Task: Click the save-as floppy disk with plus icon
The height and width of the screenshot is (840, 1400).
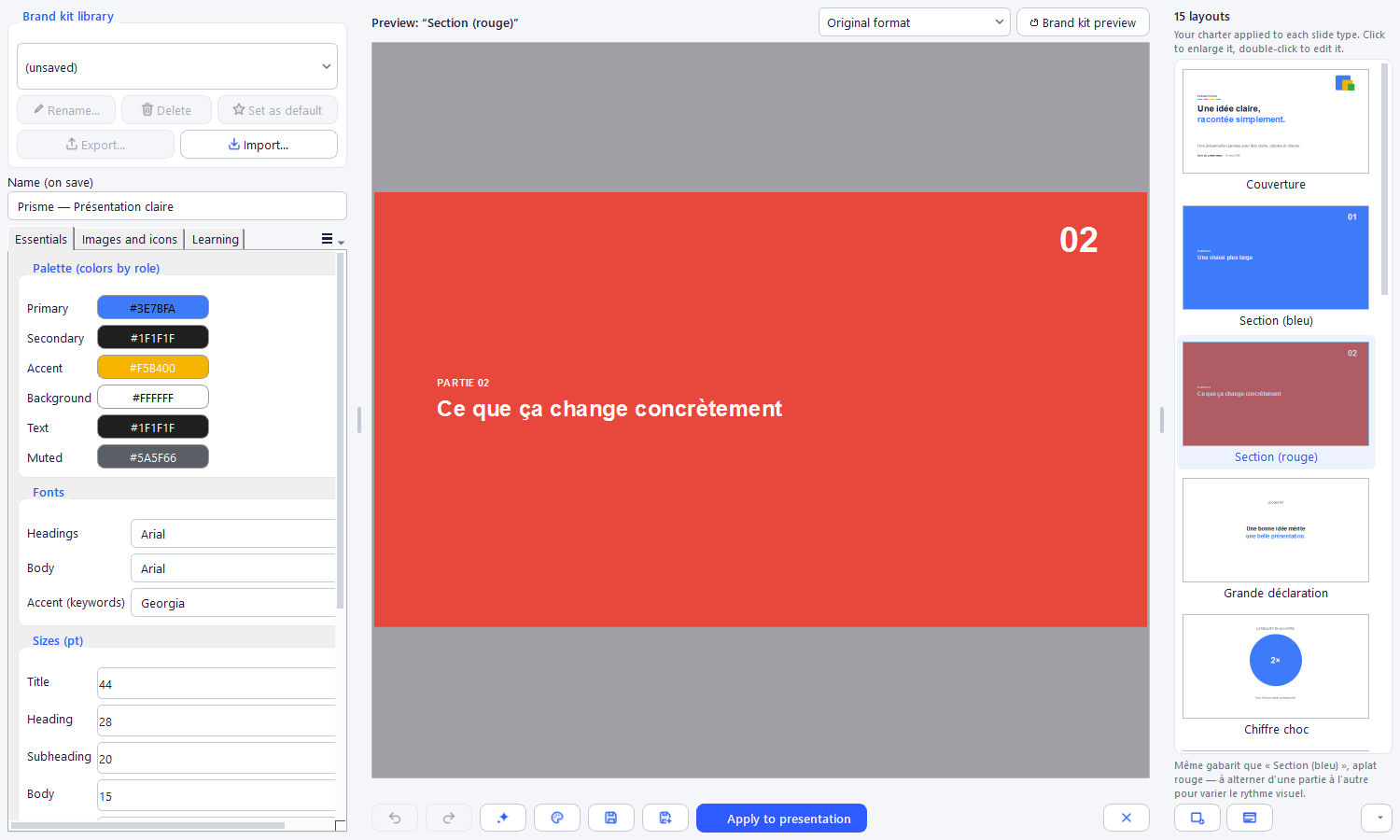Action: click(665, 818)
